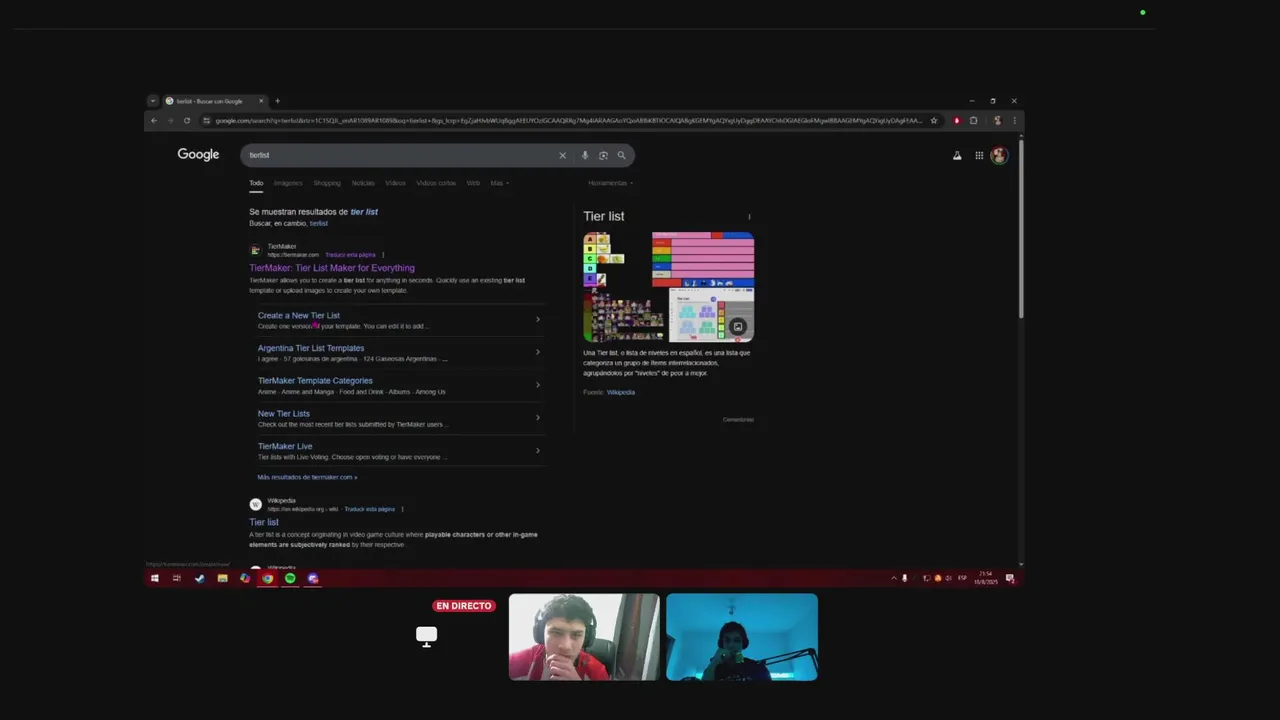
Task: Expand TierMaker Live arrow
Action: coord(537,451)
